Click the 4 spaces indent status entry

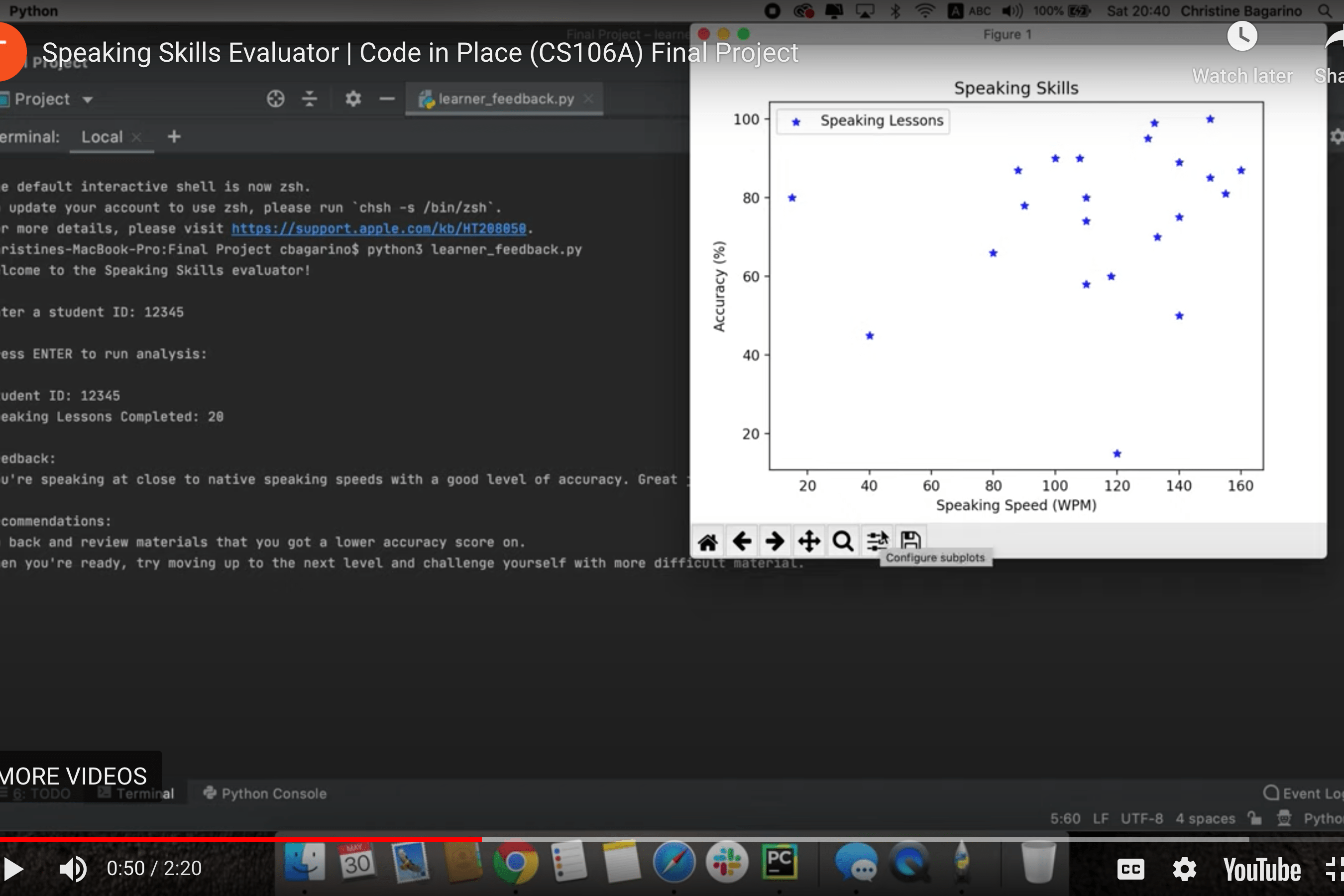coord(1205,818)
